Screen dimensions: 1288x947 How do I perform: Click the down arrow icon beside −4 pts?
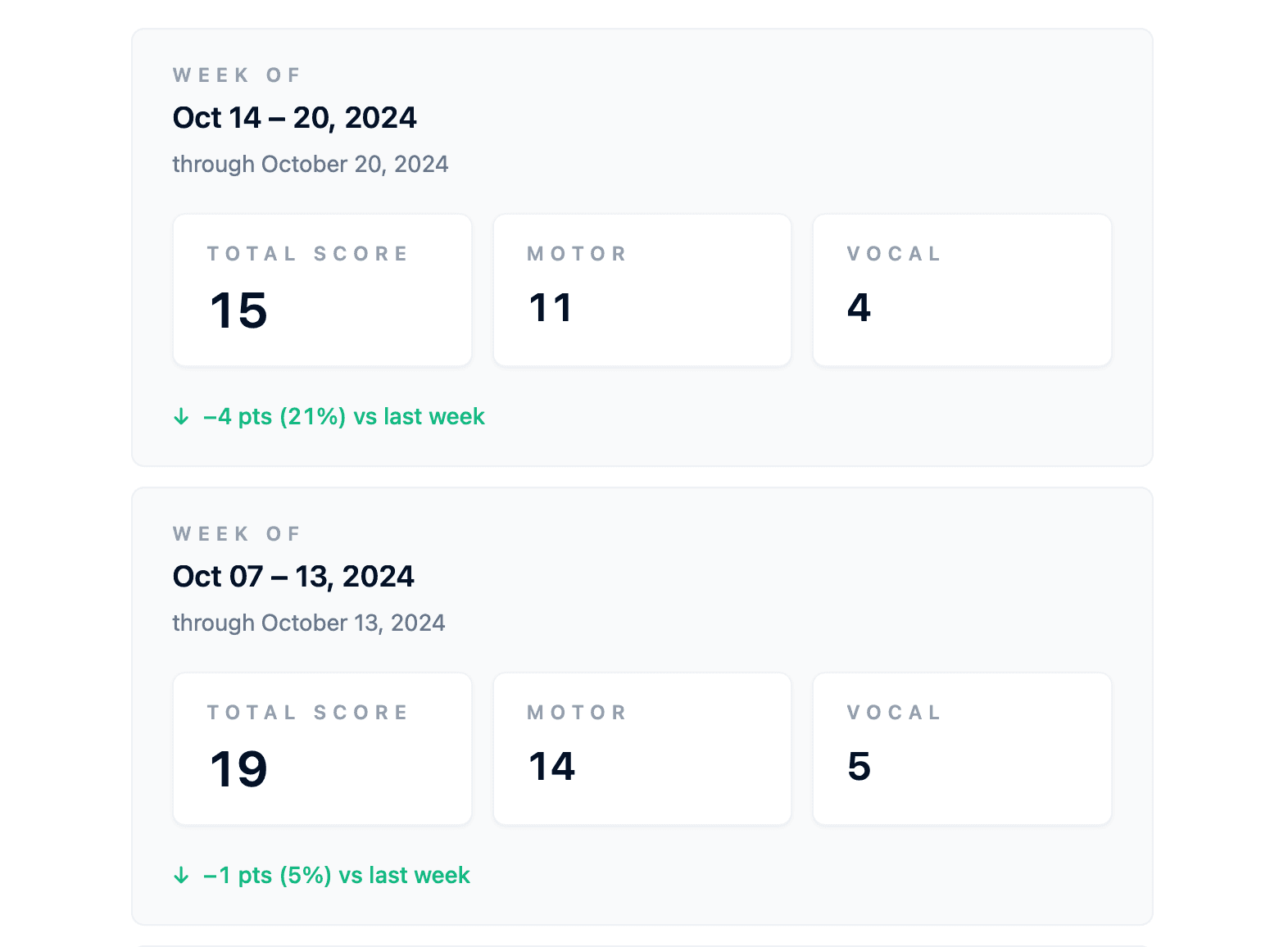(x=182, y=416)
